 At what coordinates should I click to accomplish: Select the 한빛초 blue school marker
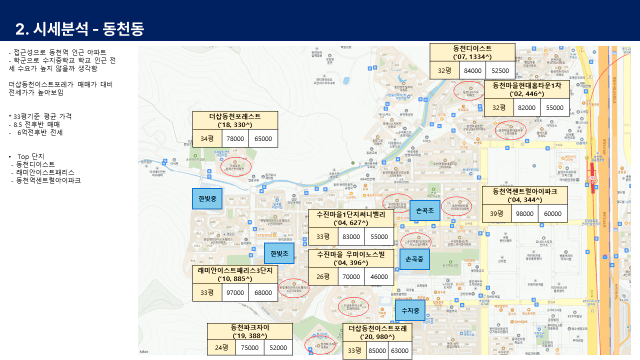(x=279, y=253)
